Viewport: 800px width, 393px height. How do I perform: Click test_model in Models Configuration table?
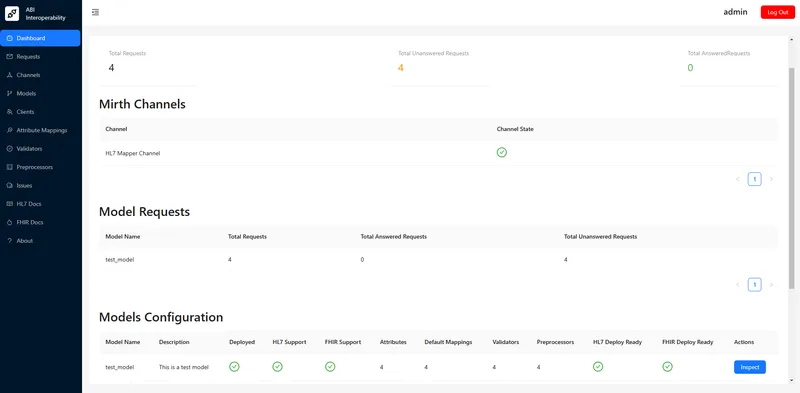pyautogui.click(x=120, y=367)
